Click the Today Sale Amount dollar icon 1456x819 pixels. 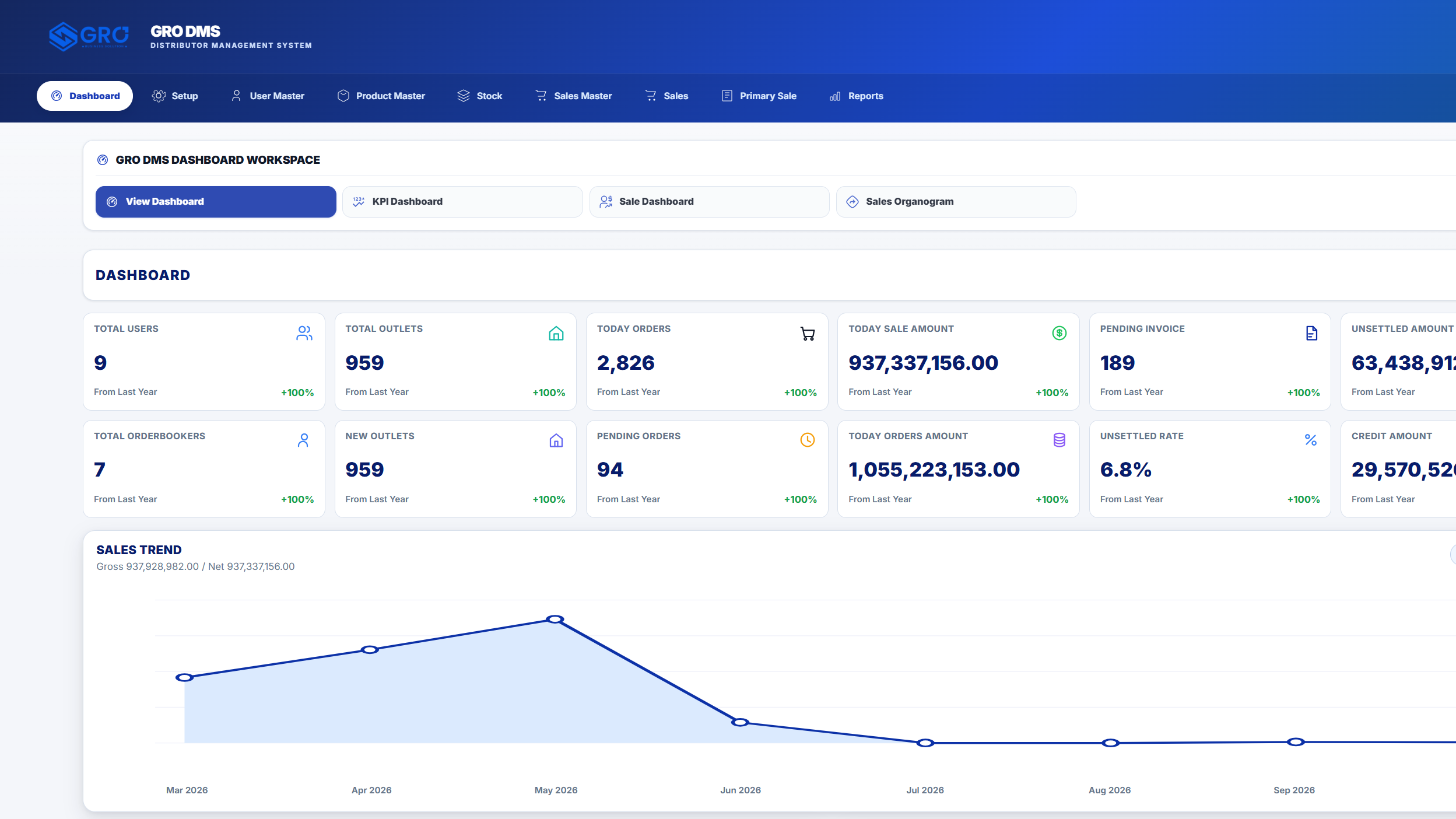click(1059, 333)
